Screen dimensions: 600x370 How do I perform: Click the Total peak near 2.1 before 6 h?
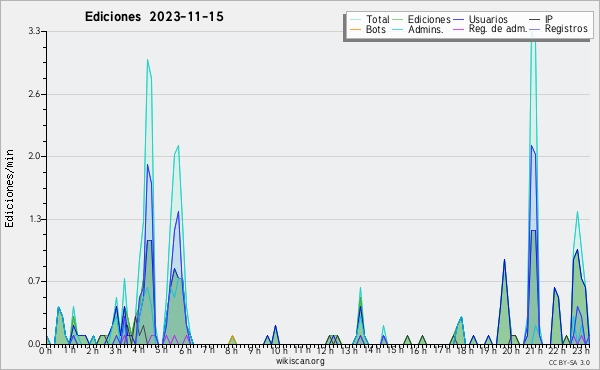point(178,146)
